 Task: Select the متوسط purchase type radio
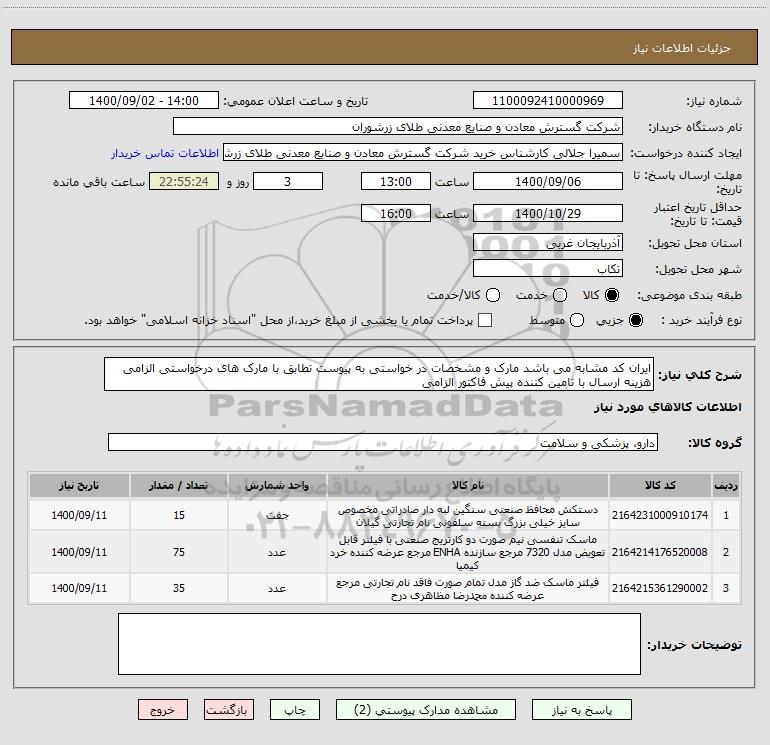pos(577,321)
